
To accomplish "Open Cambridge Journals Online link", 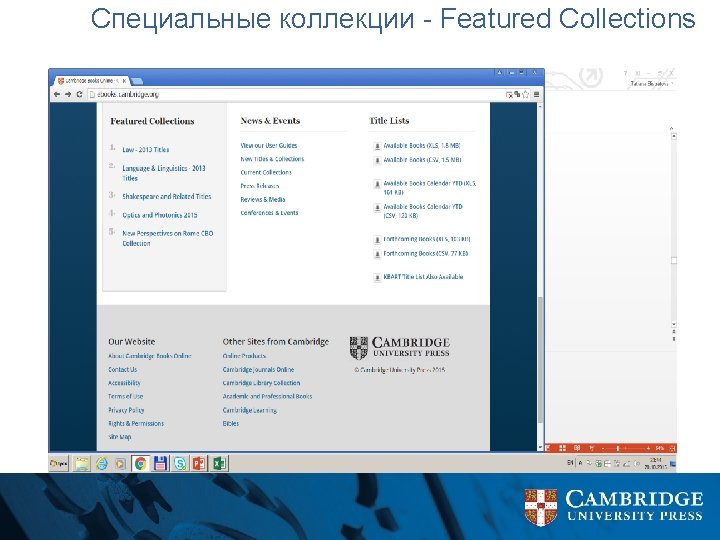I will [x=258, y=370].
